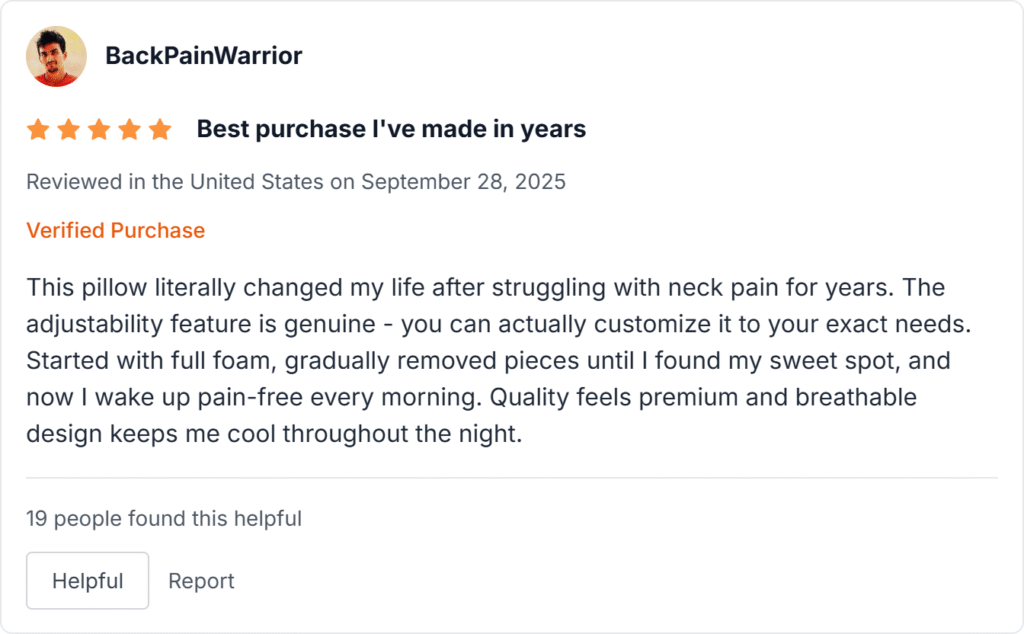Click the fifth star in the rating row
This screenshot has width=1024, height=634.
(160, 128)
